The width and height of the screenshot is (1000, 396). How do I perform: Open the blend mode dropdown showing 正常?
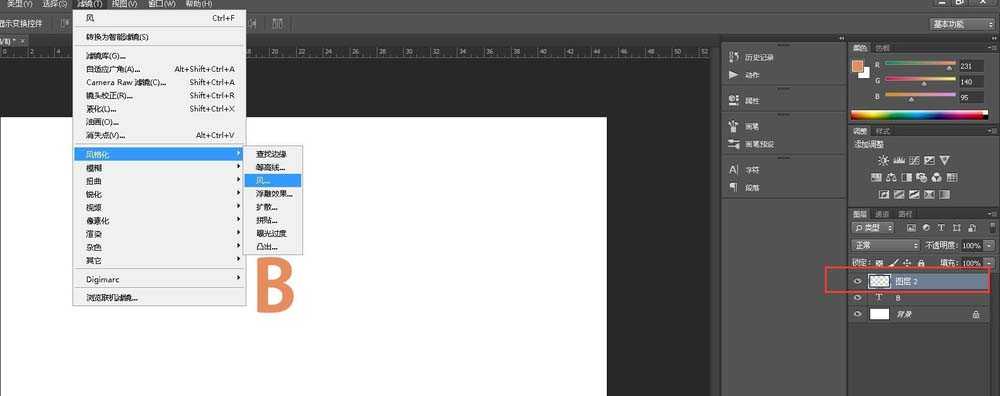(x=886, y=246)
